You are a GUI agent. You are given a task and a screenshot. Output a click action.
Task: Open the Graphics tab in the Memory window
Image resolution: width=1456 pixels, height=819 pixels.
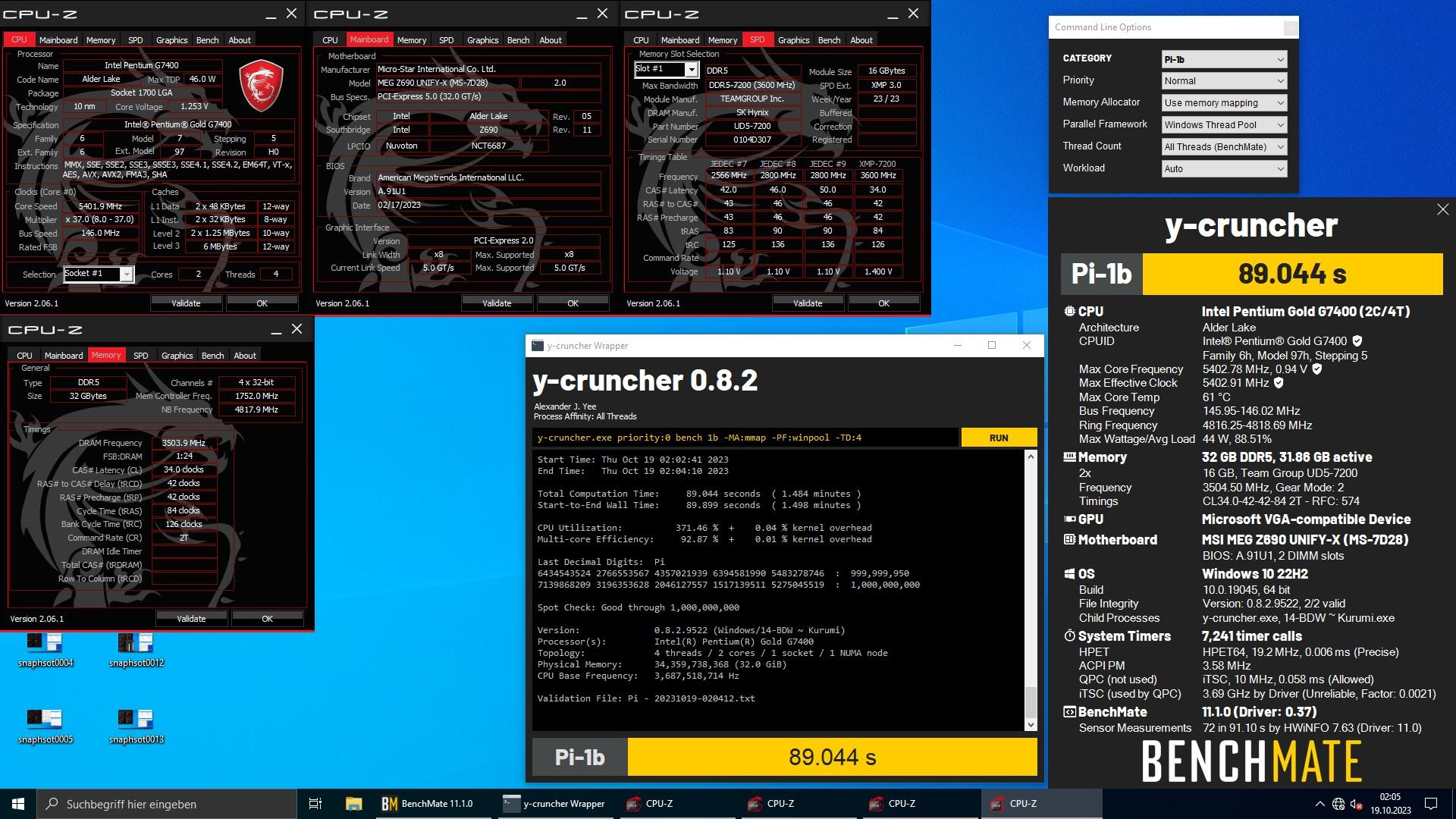(x=177, y=356)
